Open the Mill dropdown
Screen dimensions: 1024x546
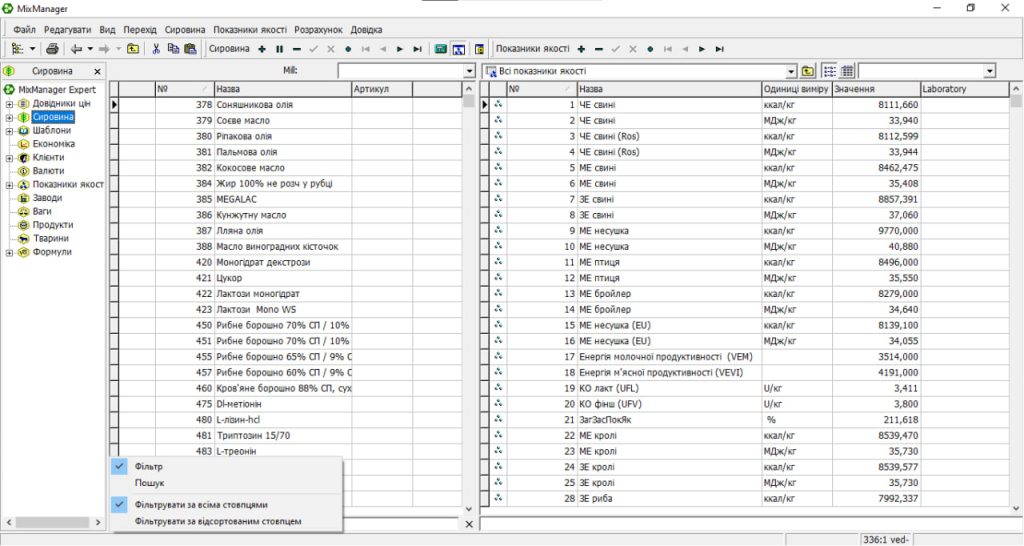[470, 71]
